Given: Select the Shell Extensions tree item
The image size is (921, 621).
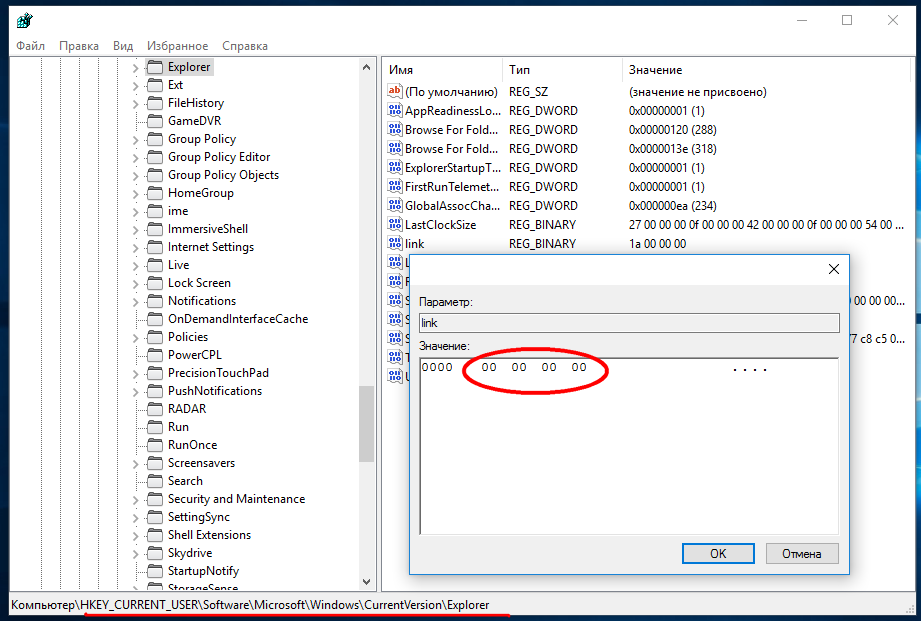Looking at the screenshot, I should 210,535.
